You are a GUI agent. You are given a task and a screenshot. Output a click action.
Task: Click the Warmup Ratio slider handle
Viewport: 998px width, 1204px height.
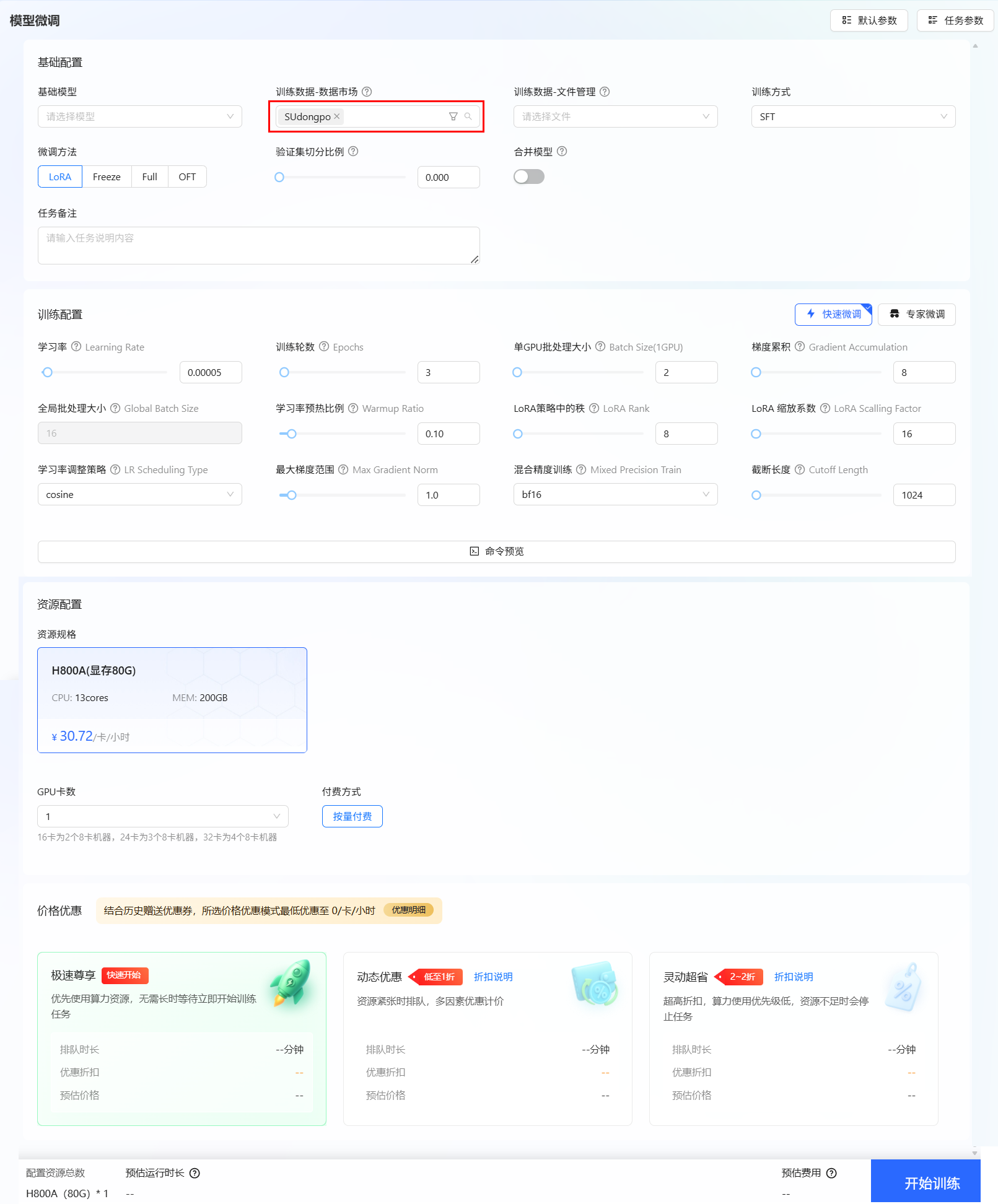(x=292, y=434)
